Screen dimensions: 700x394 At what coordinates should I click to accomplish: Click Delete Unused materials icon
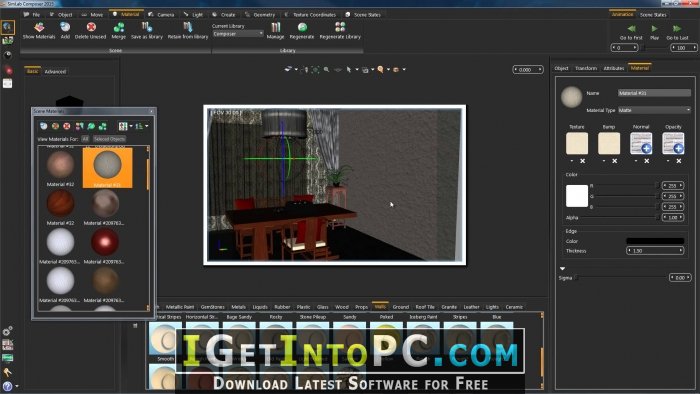(x=91, y=27)
